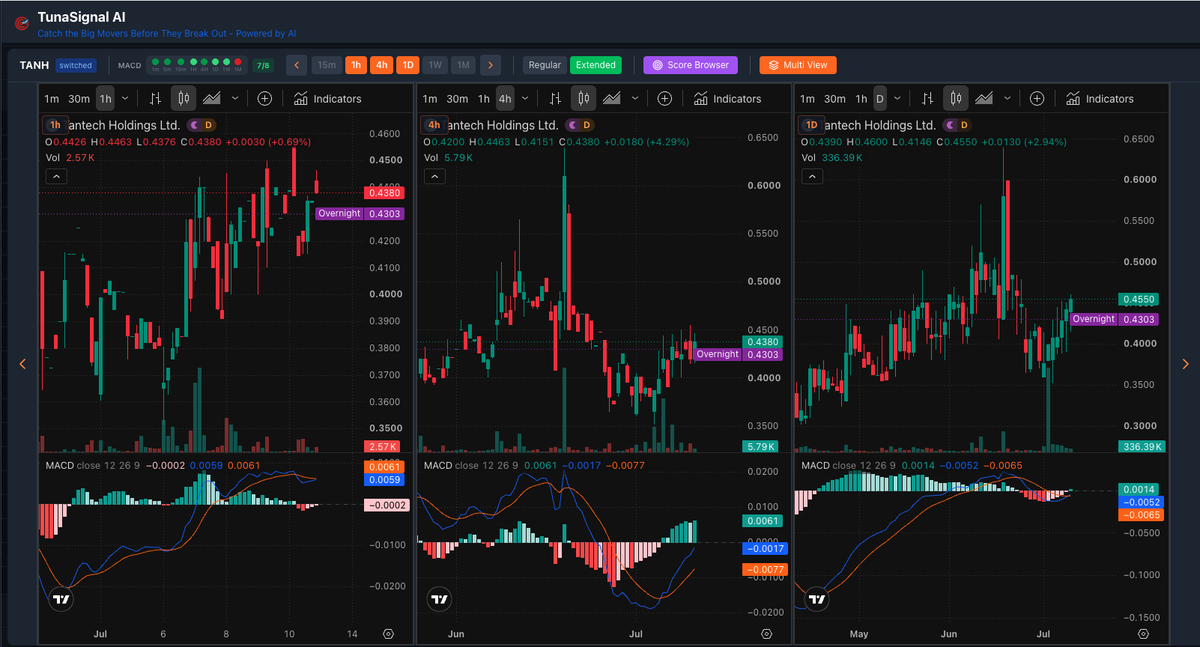The height and width of the screenshot is (647, 1200).
Task: Open Indicators in the 1h chart
Action: [328, 98]
